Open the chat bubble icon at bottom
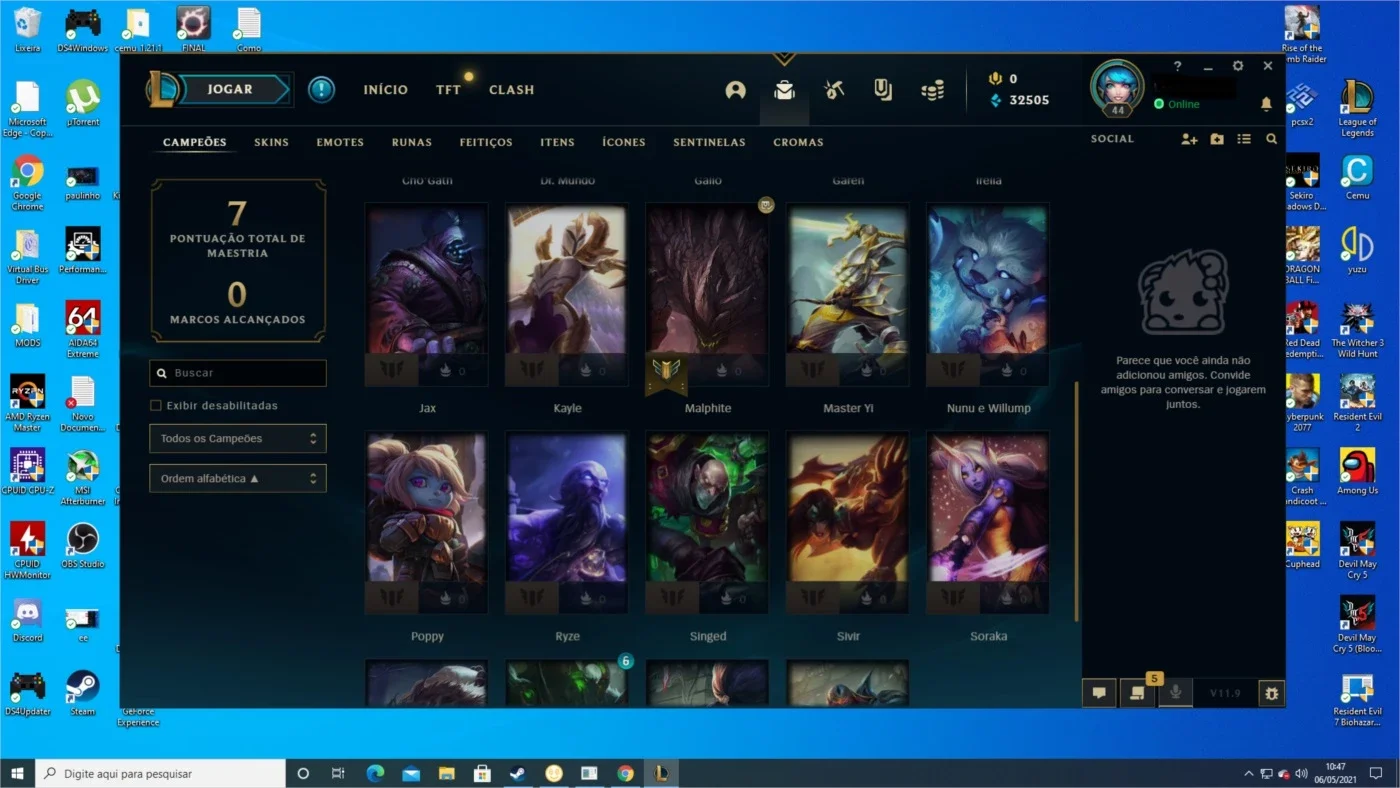The width and height of the screenshot is (1400, 788). (1099, 692)
